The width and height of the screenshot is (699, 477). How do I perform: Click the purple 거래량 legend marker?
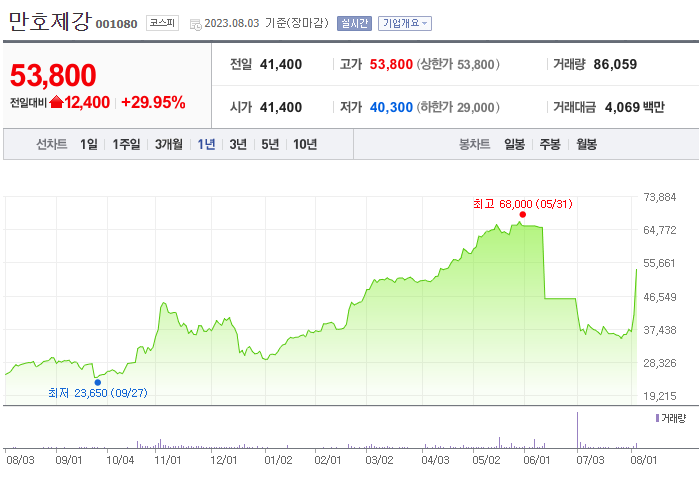click(x=658, y=418)
